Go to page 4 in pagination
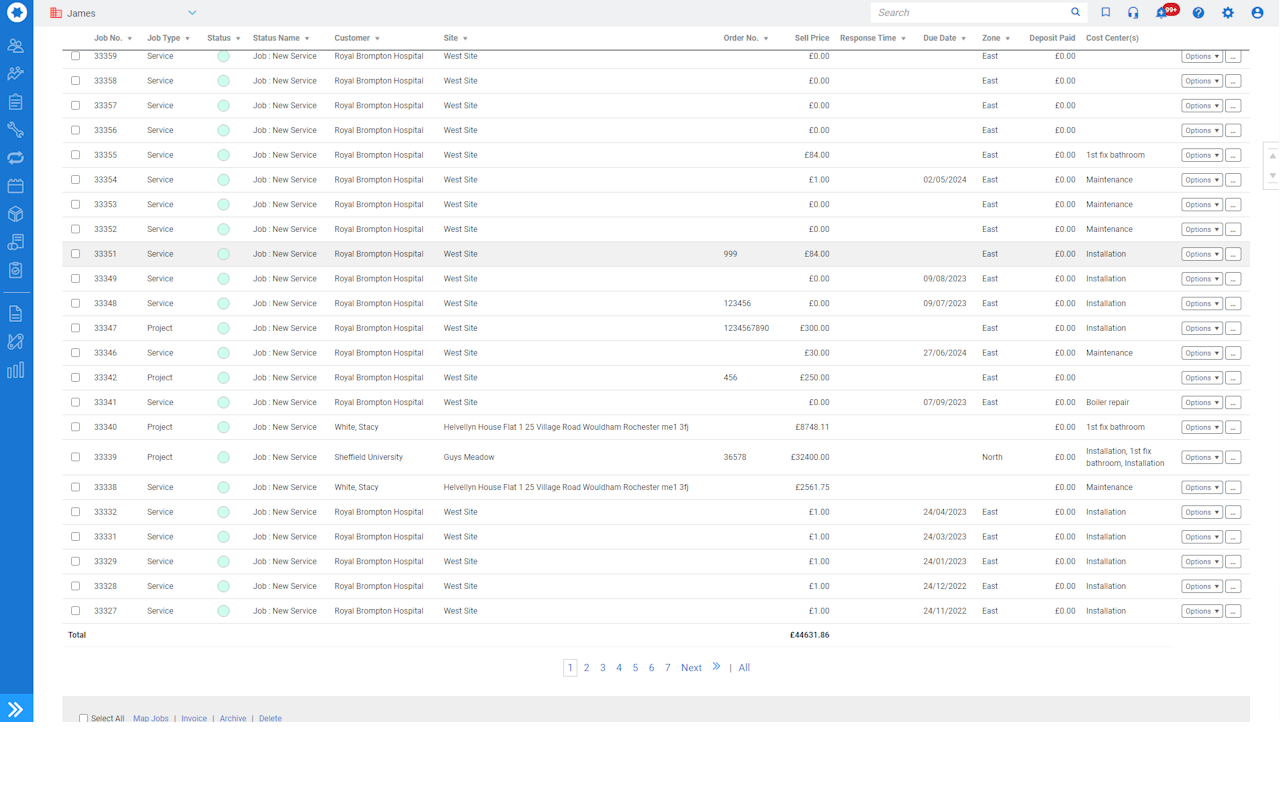1280x800 pixels. coord(619,668)
